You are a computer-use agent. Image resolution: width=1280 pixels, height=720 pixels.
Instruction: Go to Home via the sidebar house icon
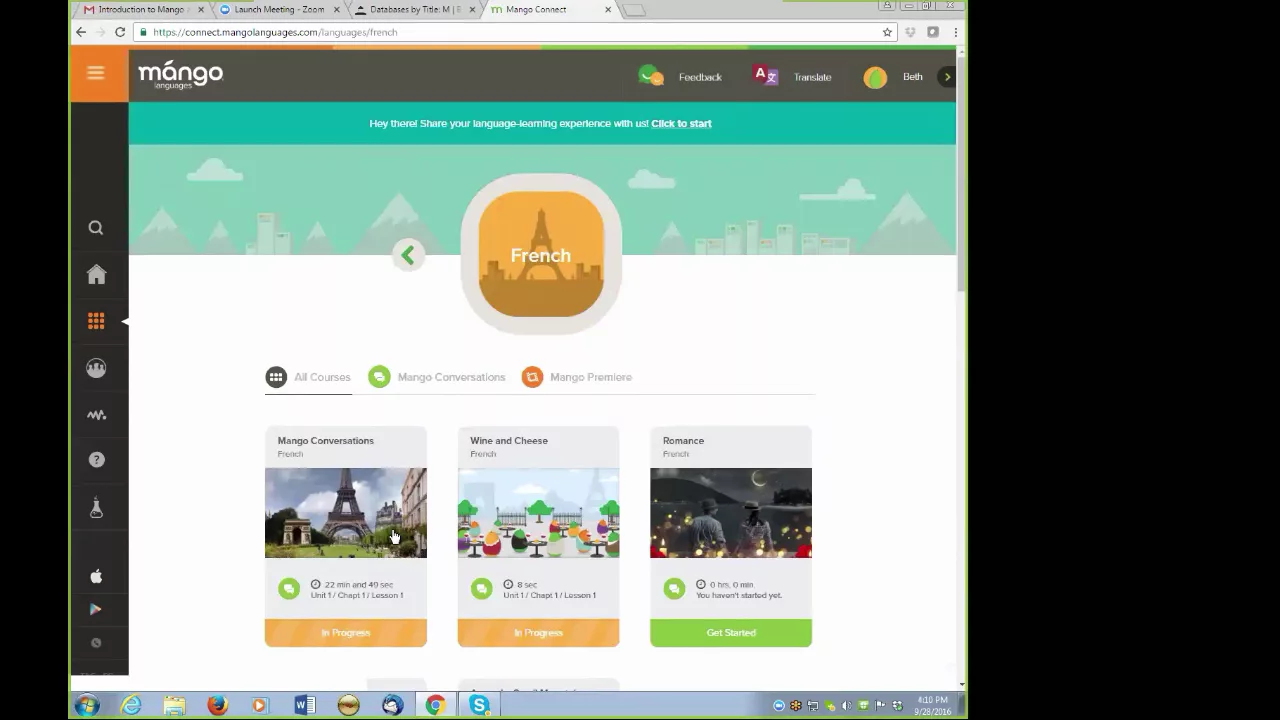(96, 274)
